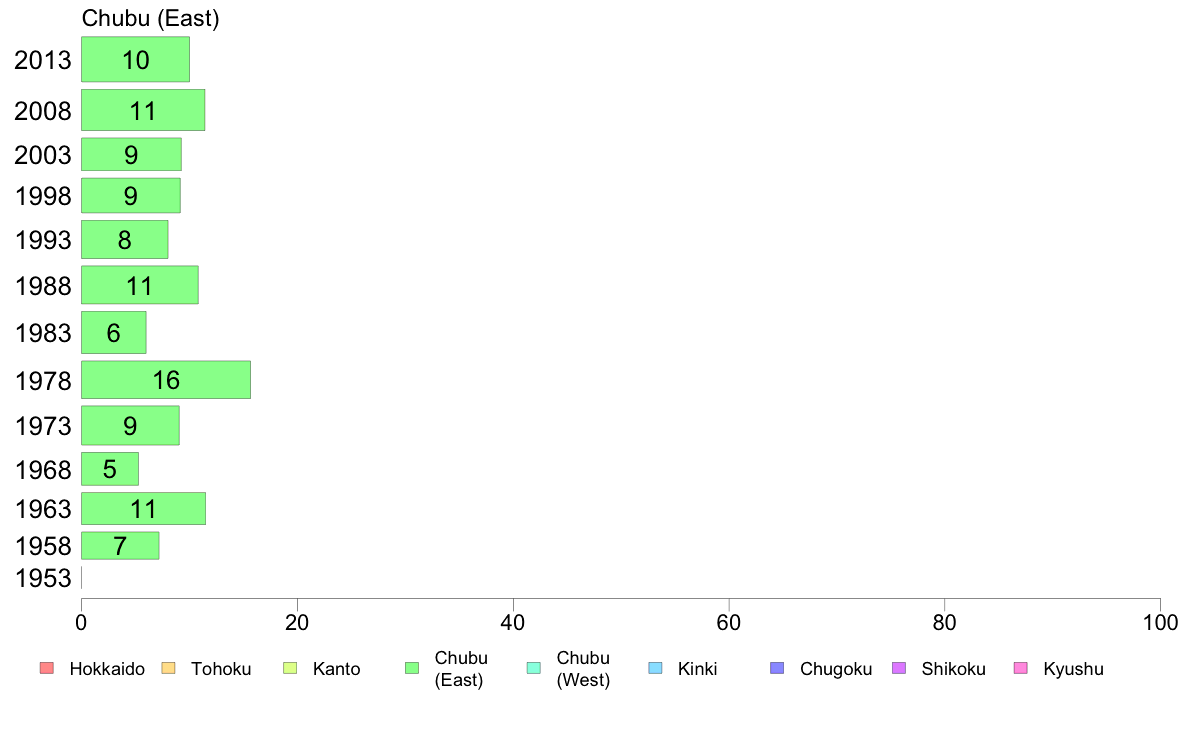Select the 1968 bar labeled 5
This screenshot has width=1188, height=736.
tap(110, 469)
